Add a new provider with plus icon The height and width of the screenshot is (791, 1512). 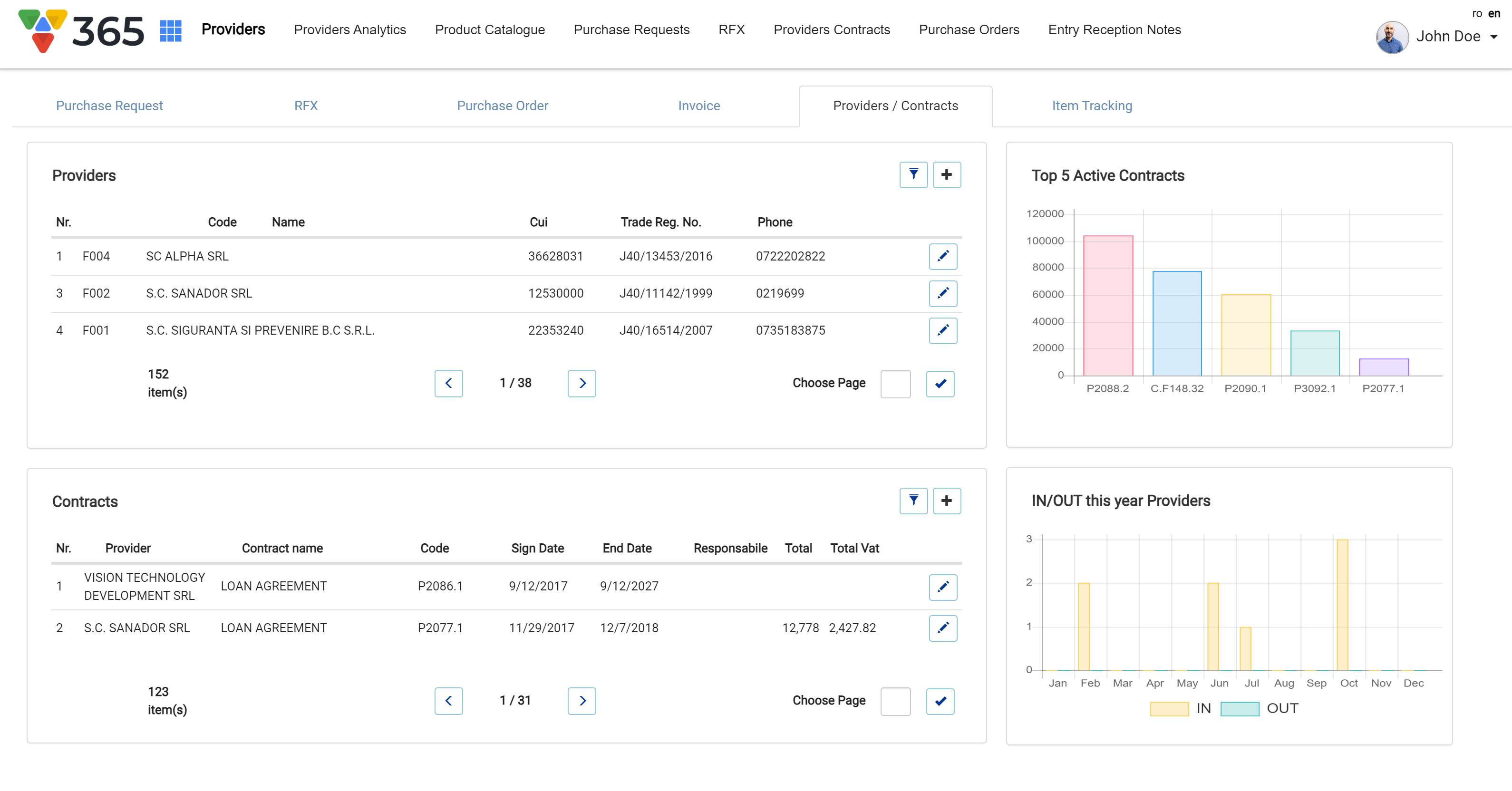[x=946, y=175]
